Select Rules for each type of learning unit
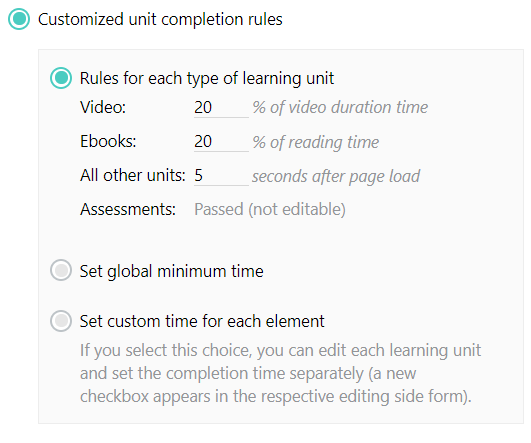 coord(61,78)
